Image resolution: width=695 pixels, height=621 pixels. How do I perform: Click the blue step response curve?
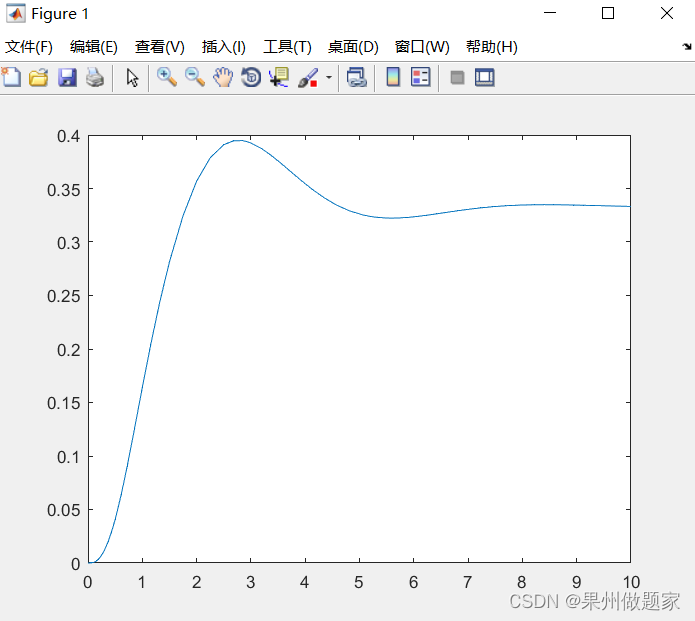click(x=305, y=184)
